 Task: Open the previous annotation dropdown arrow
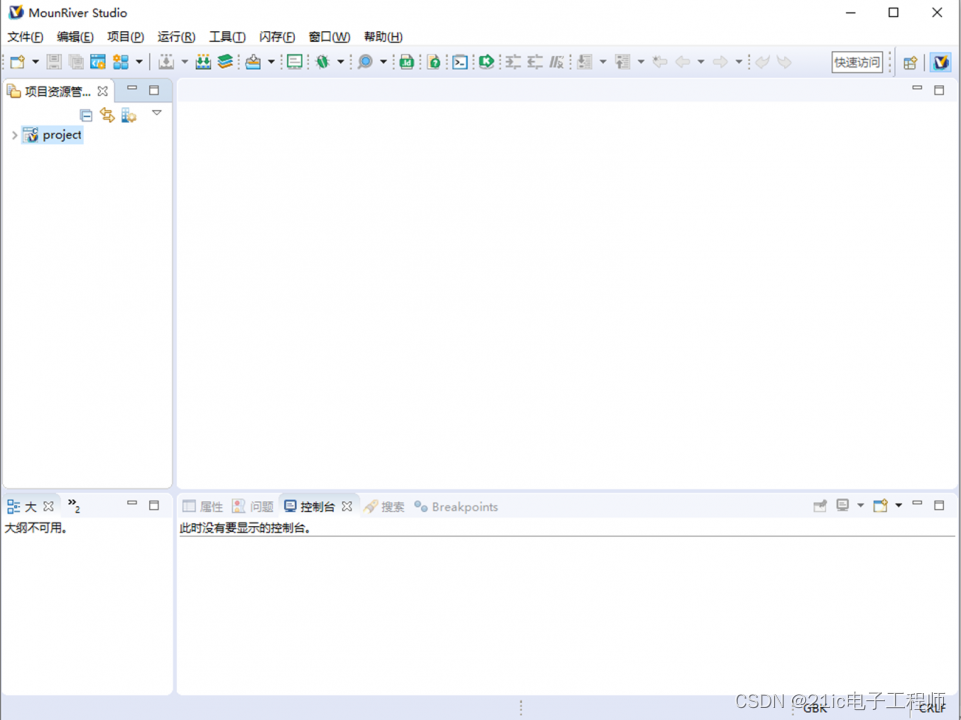click(641, 62)
